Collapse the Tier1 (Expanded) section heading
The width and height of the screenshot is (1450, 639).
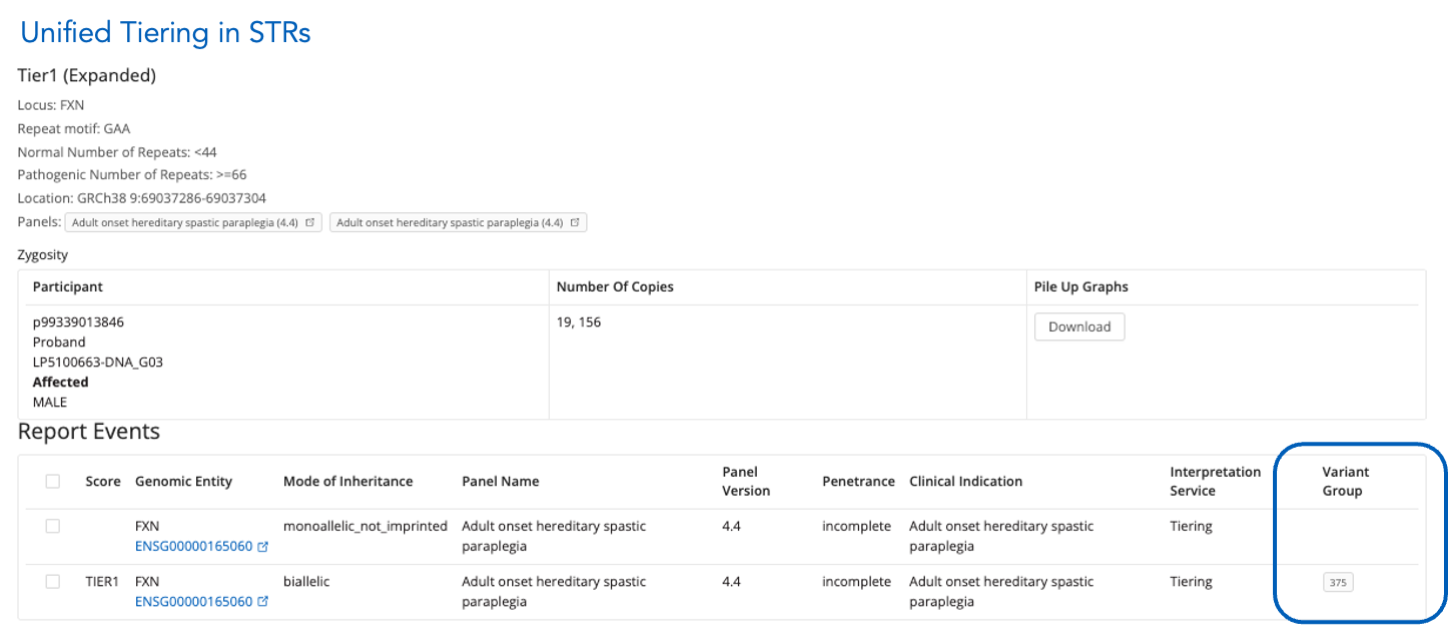point(87,76)
